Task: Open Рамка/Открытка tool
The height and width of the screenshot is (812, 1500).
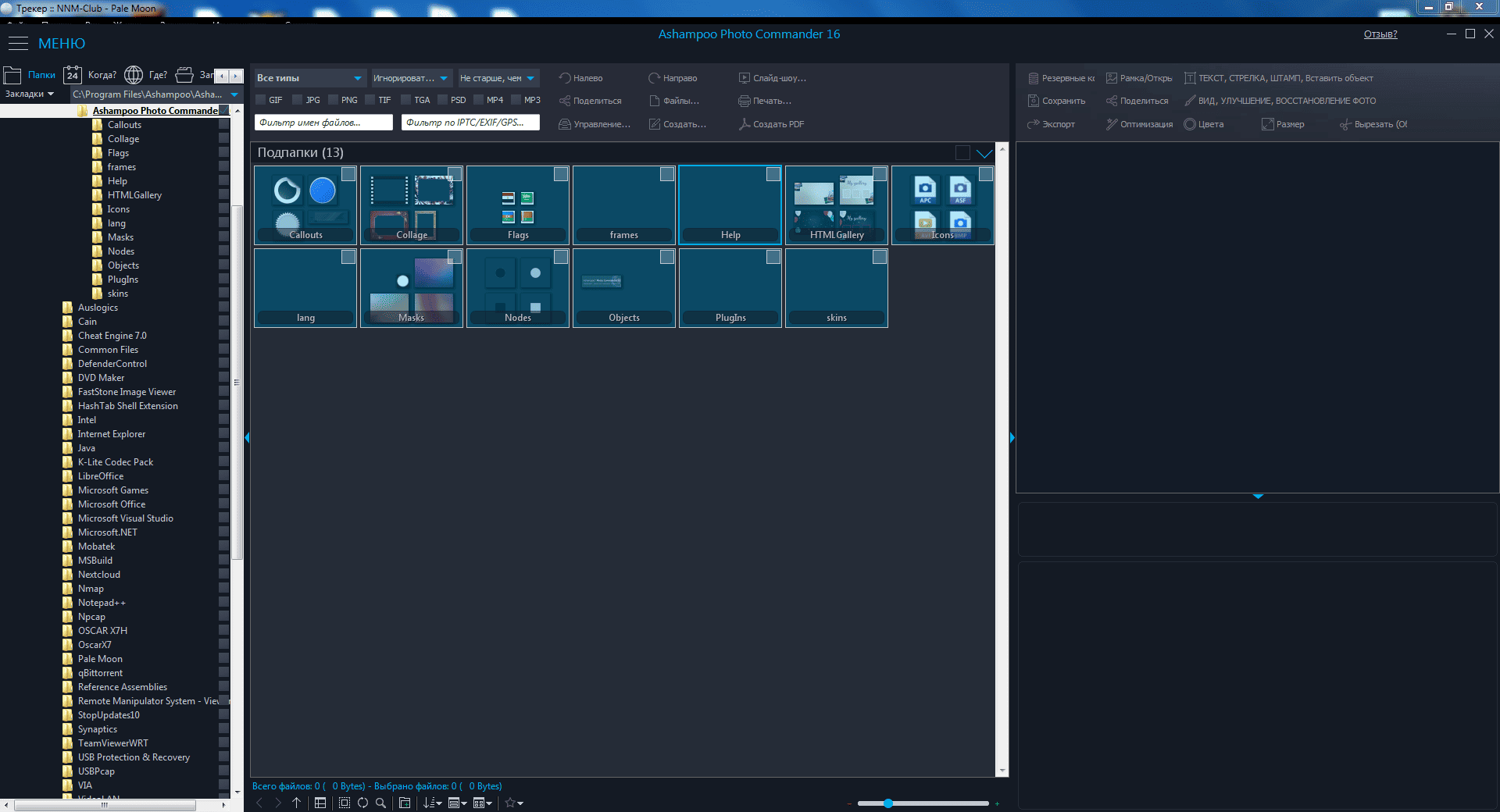Action: pos(1139,78)
